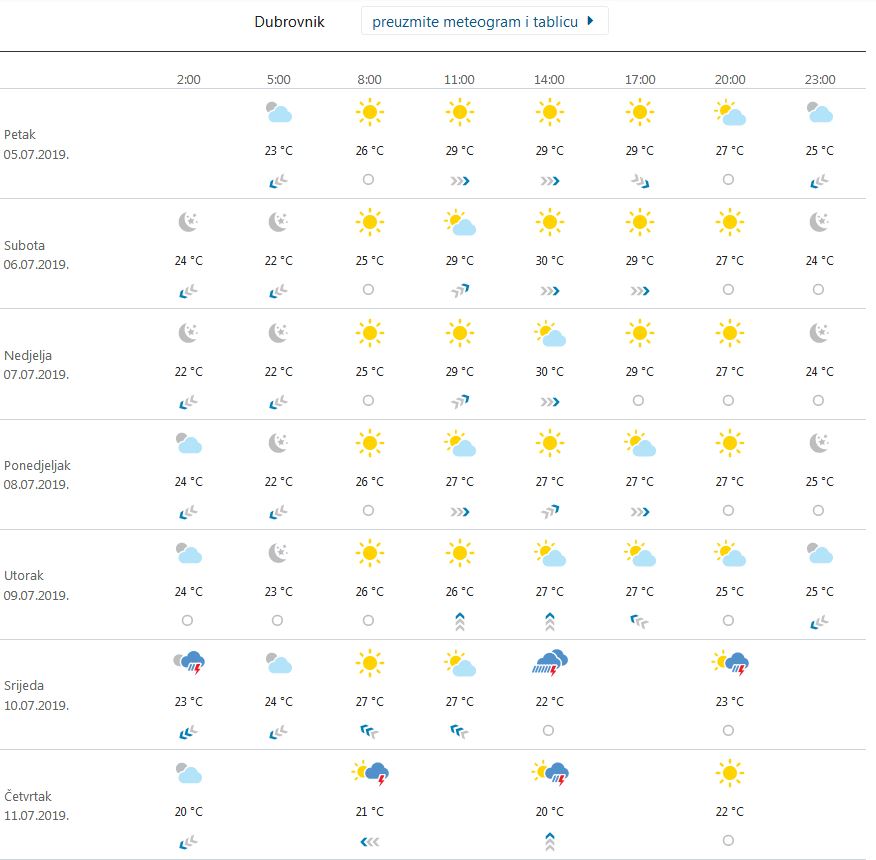Click the sunny icon for Petak 8:00
The image size is (876, 860).
(x=369, y=113)
